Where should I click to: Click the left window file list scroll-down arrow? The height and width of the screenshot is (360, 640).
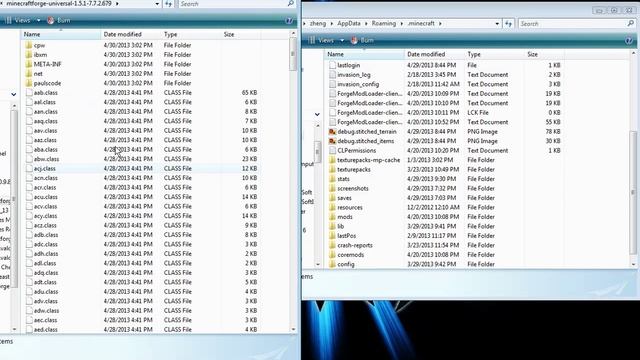tap(293, 329)
